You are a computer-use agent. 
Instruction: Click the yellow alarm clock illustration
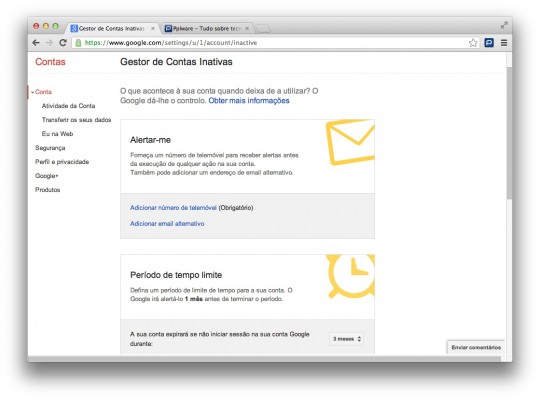click(x=350, y=276)
